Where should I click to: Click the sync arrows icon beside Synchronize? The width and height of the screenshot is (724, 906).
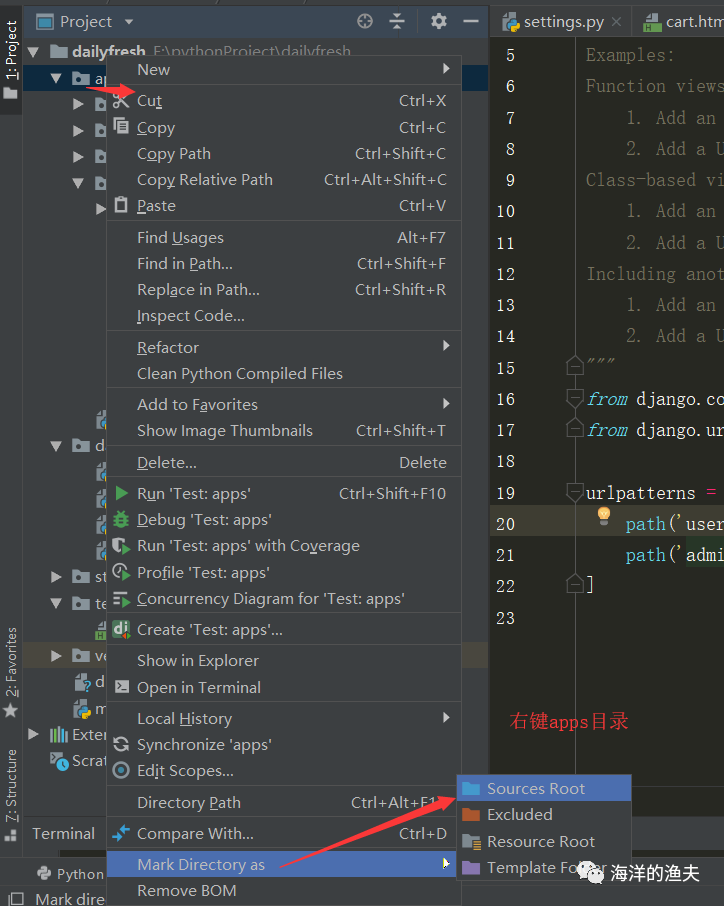pyautogui.click(x=121, y=744)
